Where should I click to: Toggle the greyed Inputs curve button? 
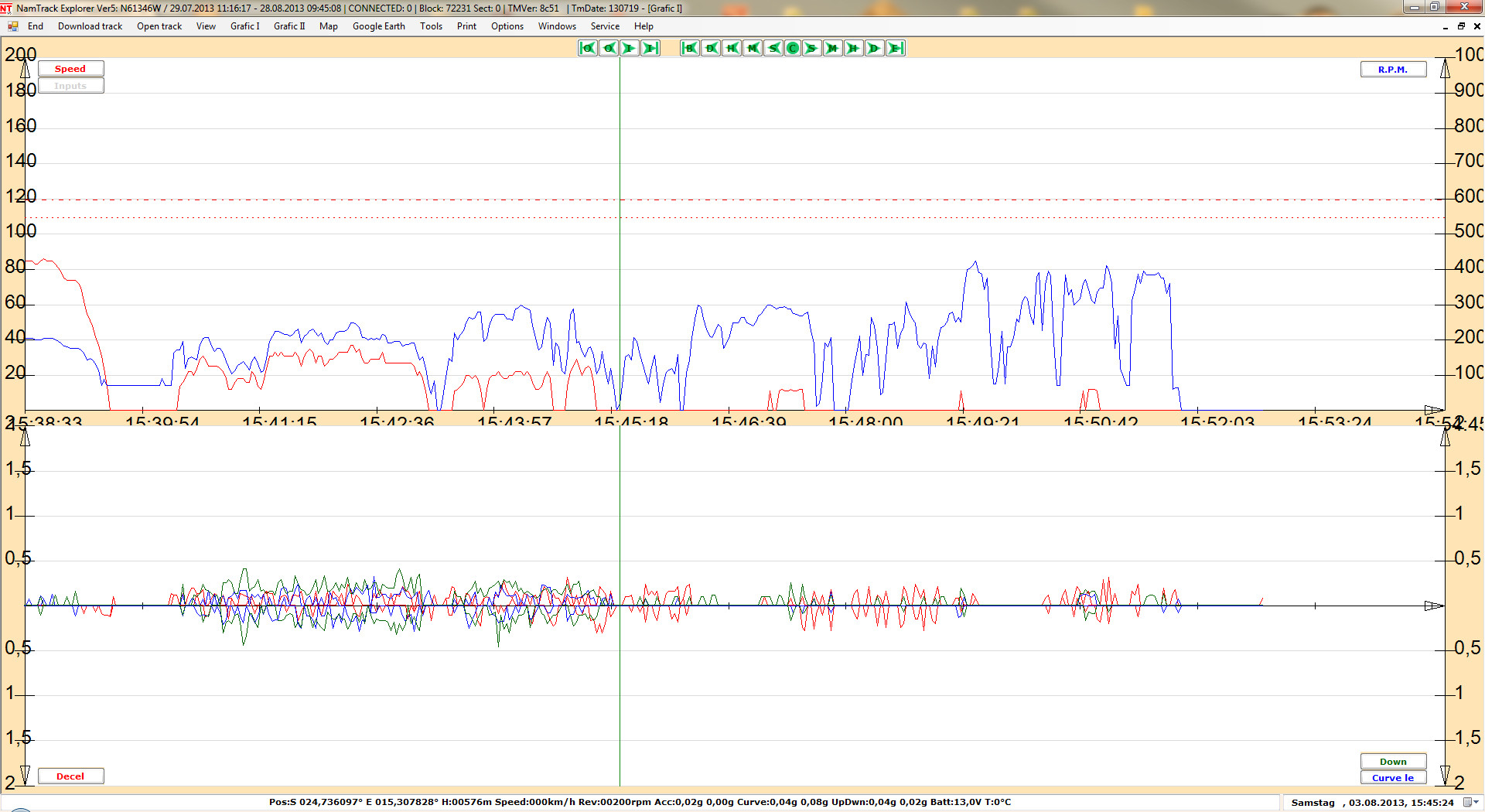[x=70, y=86]
